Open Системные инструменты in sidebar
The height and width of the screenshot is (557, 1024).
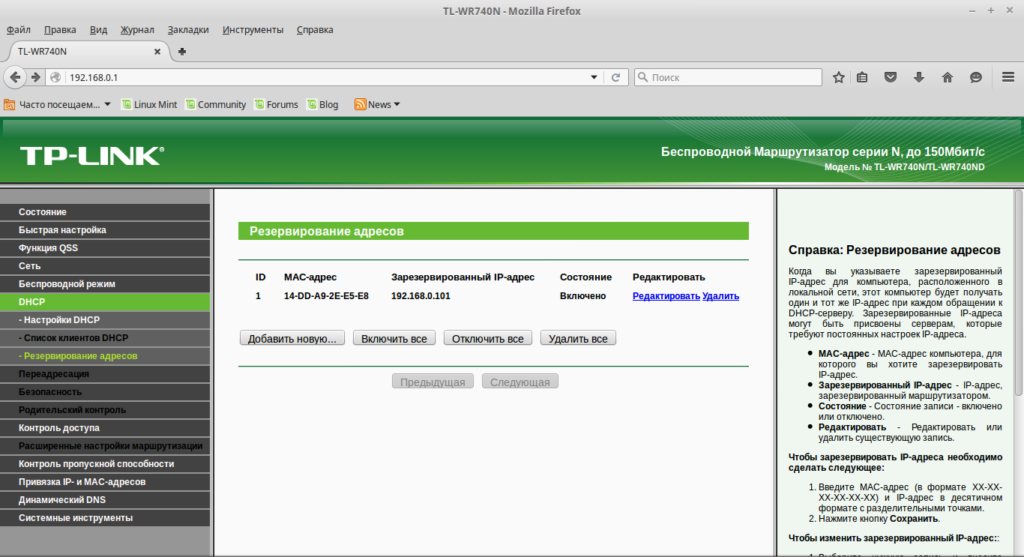point(105,517)
